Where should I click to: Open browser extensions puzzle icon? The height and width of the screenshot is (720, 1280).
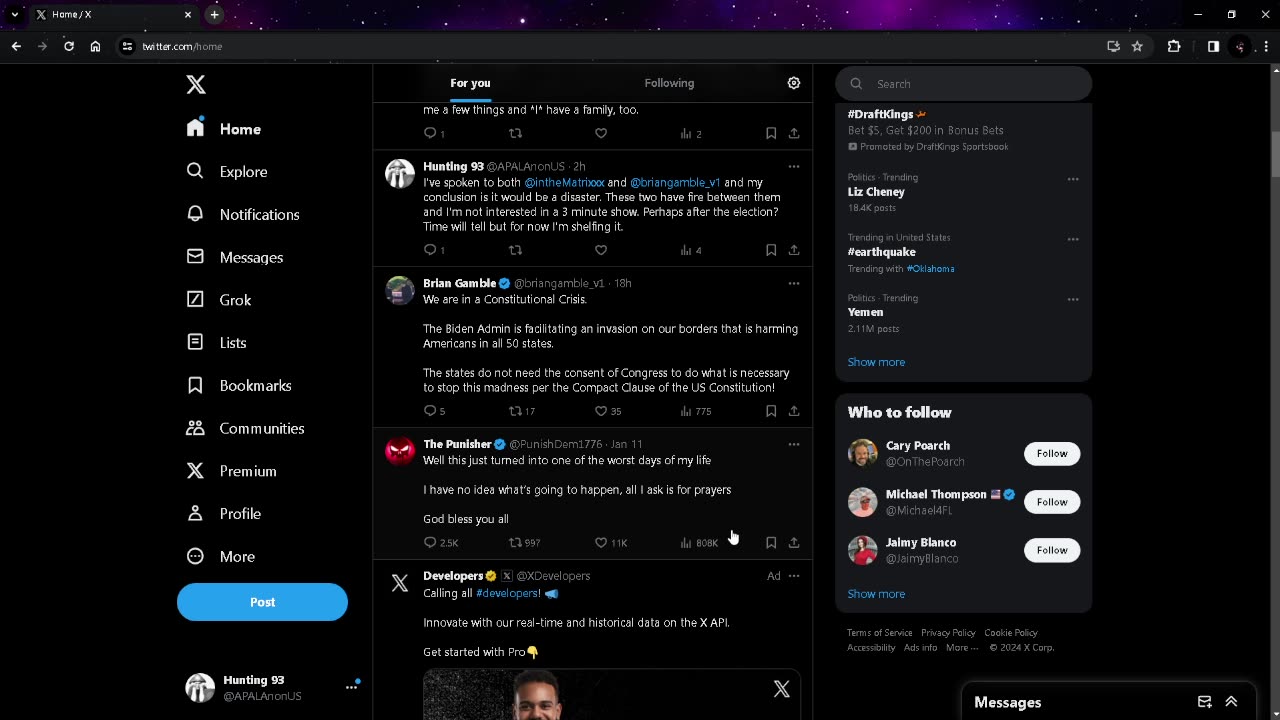[1174, 46]
